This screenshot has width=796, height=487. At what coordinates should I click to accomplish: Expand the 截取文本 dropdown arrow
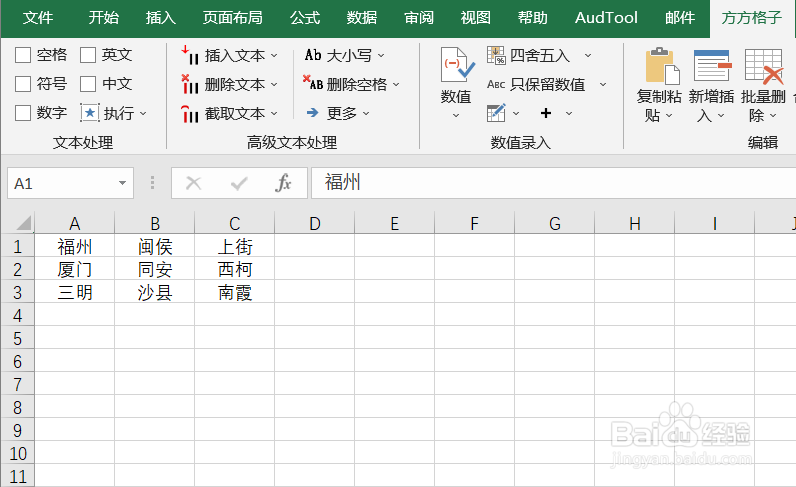[x=274, y=114]
